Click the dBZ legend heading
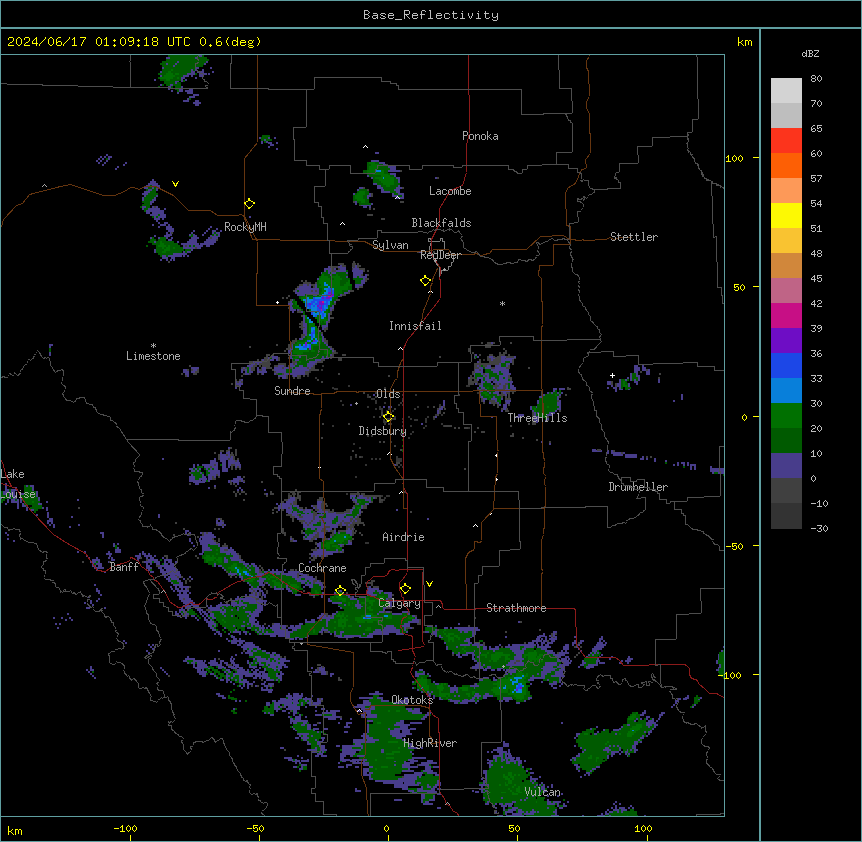The width and height of the screenshot is (862, 842). click(810, 53)
